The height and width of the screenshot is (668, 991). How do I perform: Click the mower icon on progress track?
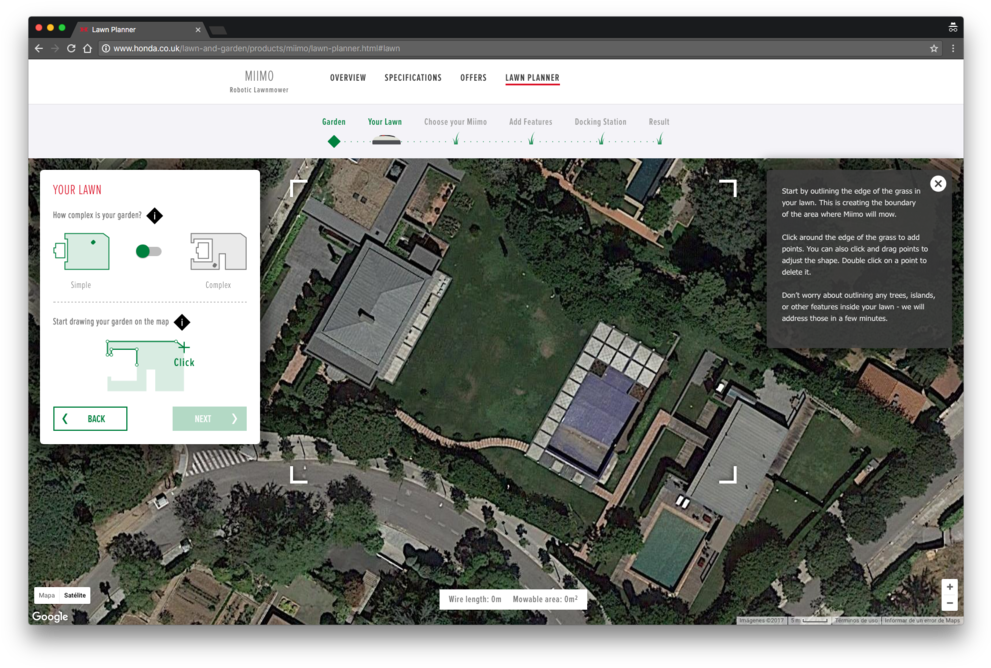tap(386, 140)
